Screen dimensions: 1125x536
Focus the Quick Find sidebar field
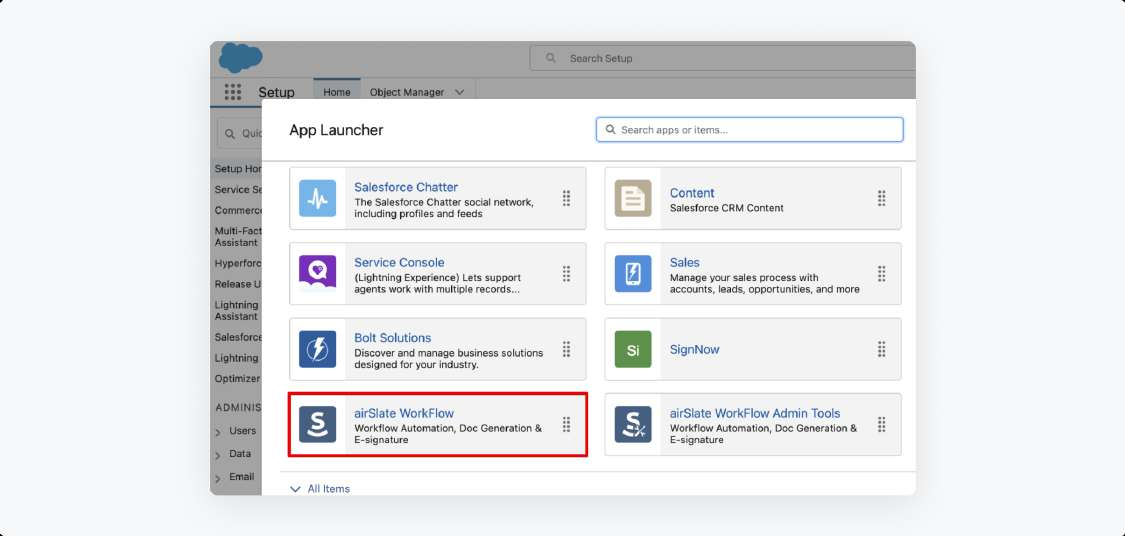pos(240,133)
